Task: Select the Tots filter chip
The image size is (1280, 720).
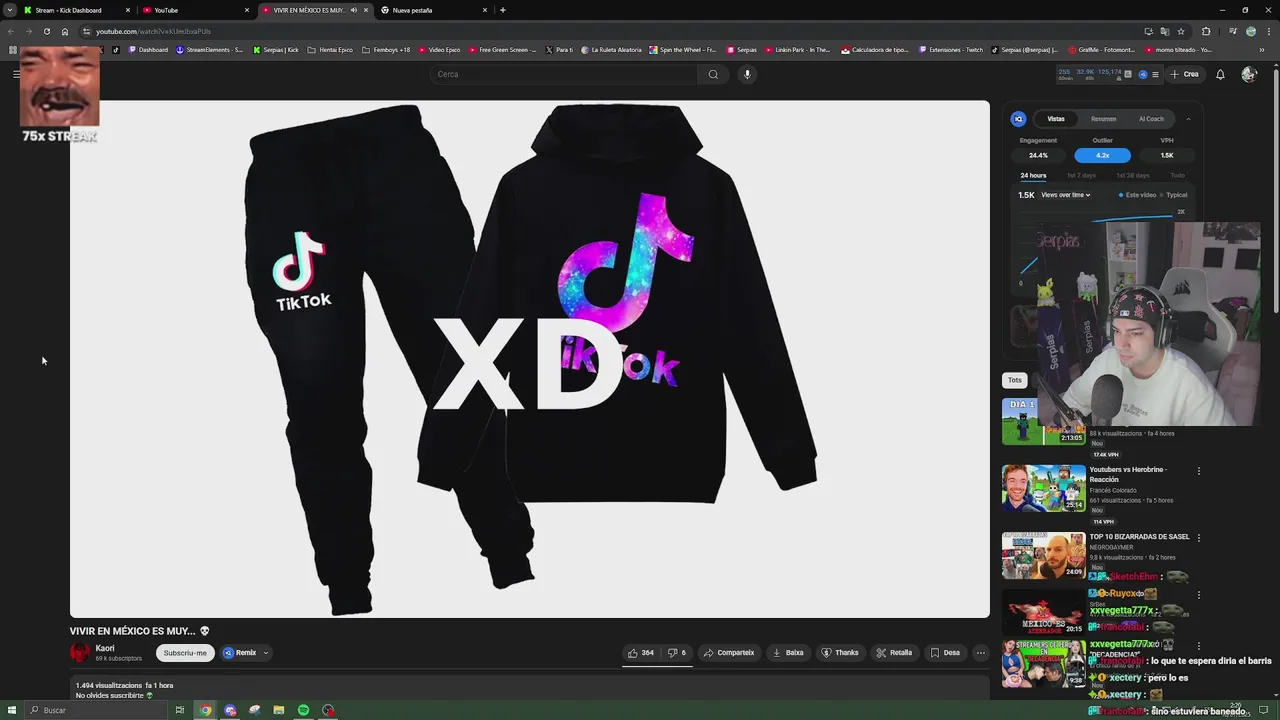Action: pyautogui.click(x=1014, y=380)
